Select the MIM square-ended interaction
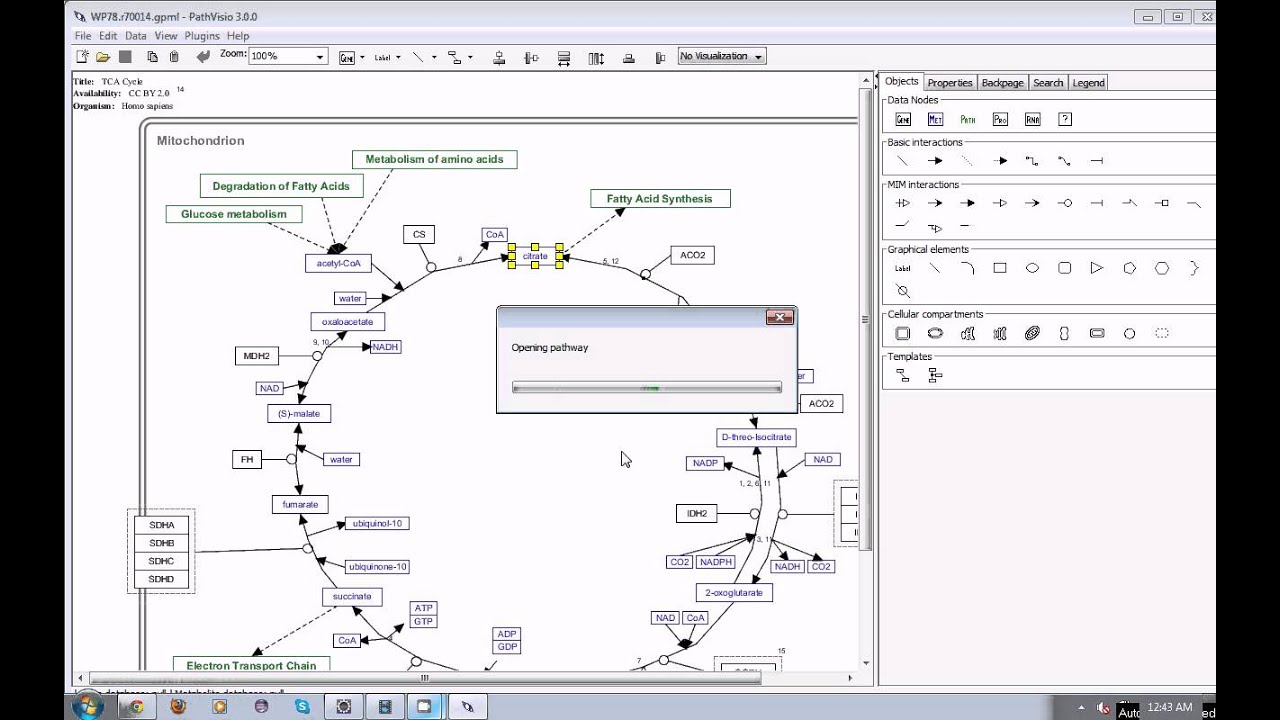The height and width of the screenshot is (720, 1280). 1162,203
